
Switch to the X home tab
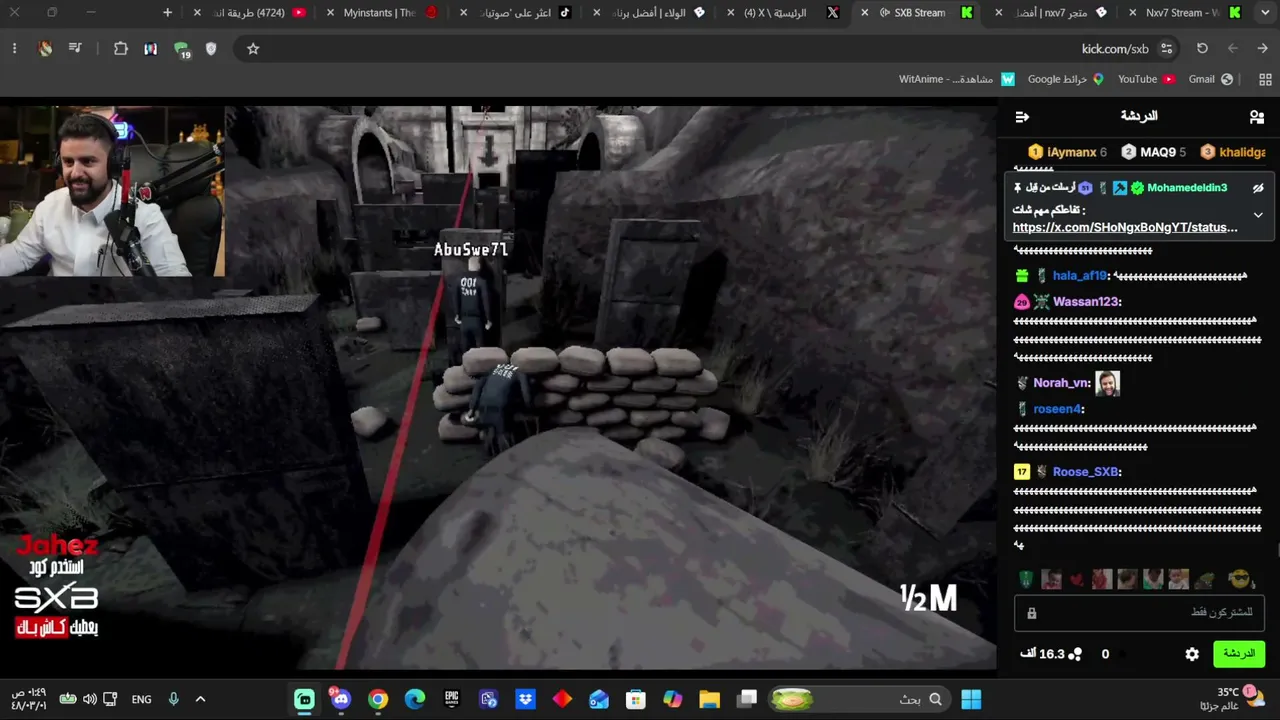click(x=783, y=13)
